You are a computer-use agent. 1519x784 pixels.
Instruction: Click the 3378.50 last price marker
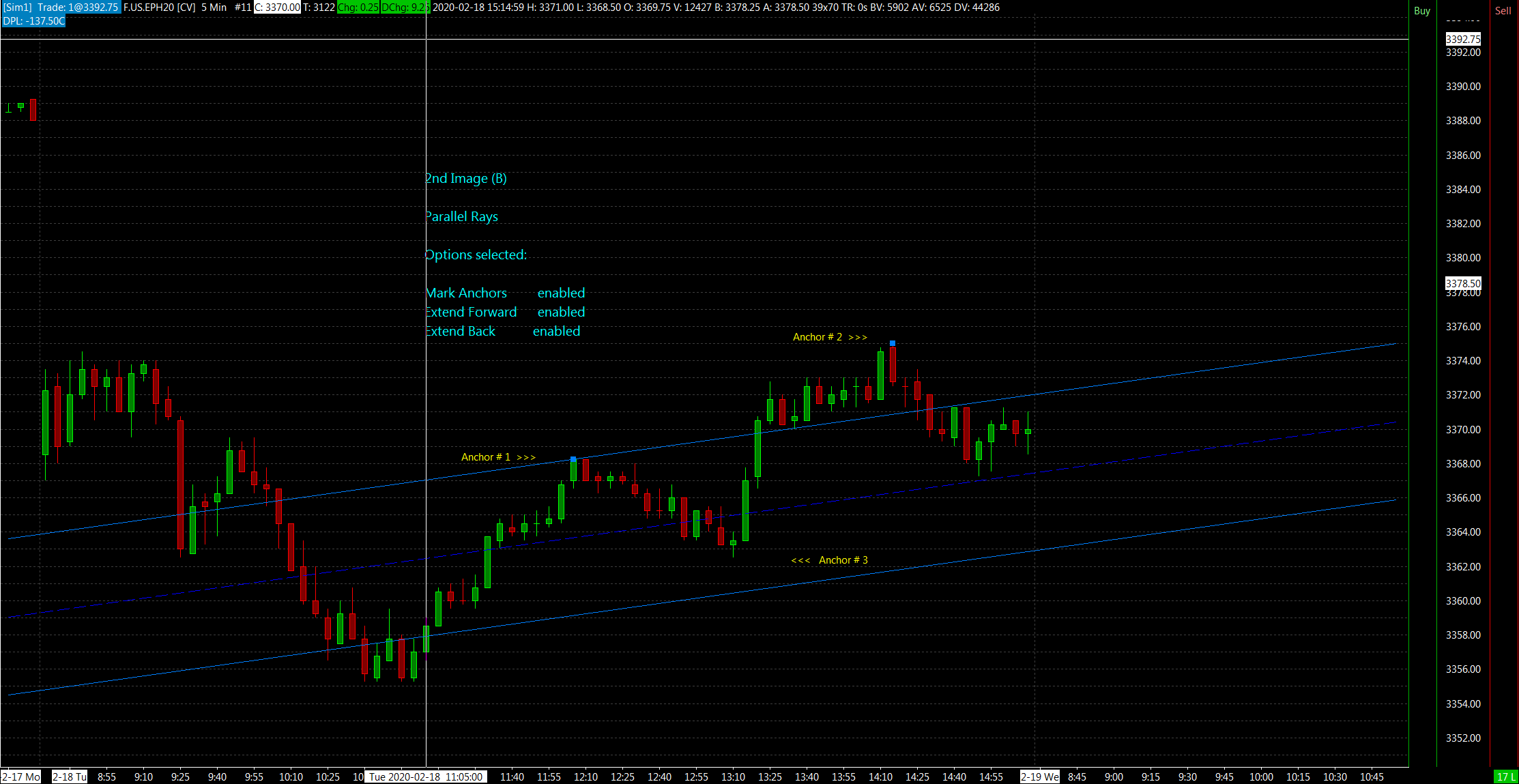(x=1463, y=283)
